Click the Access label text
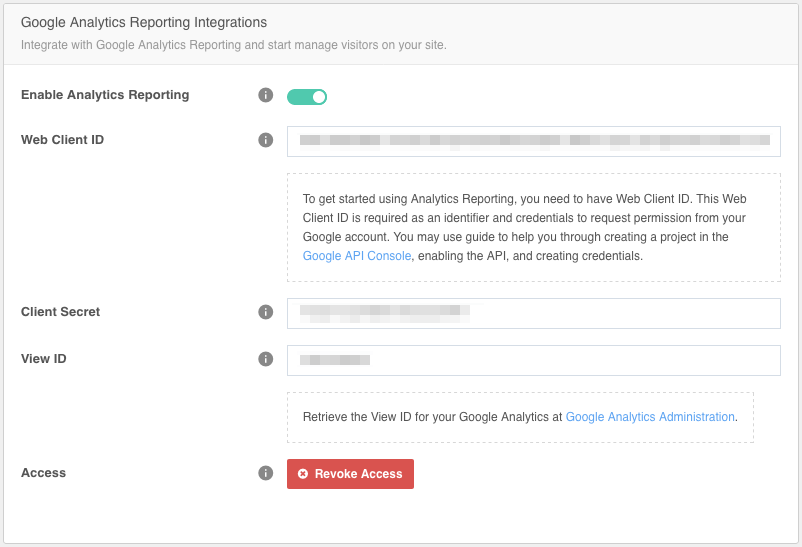This screenshot has height=547, width=802. [x=43, y=473]
